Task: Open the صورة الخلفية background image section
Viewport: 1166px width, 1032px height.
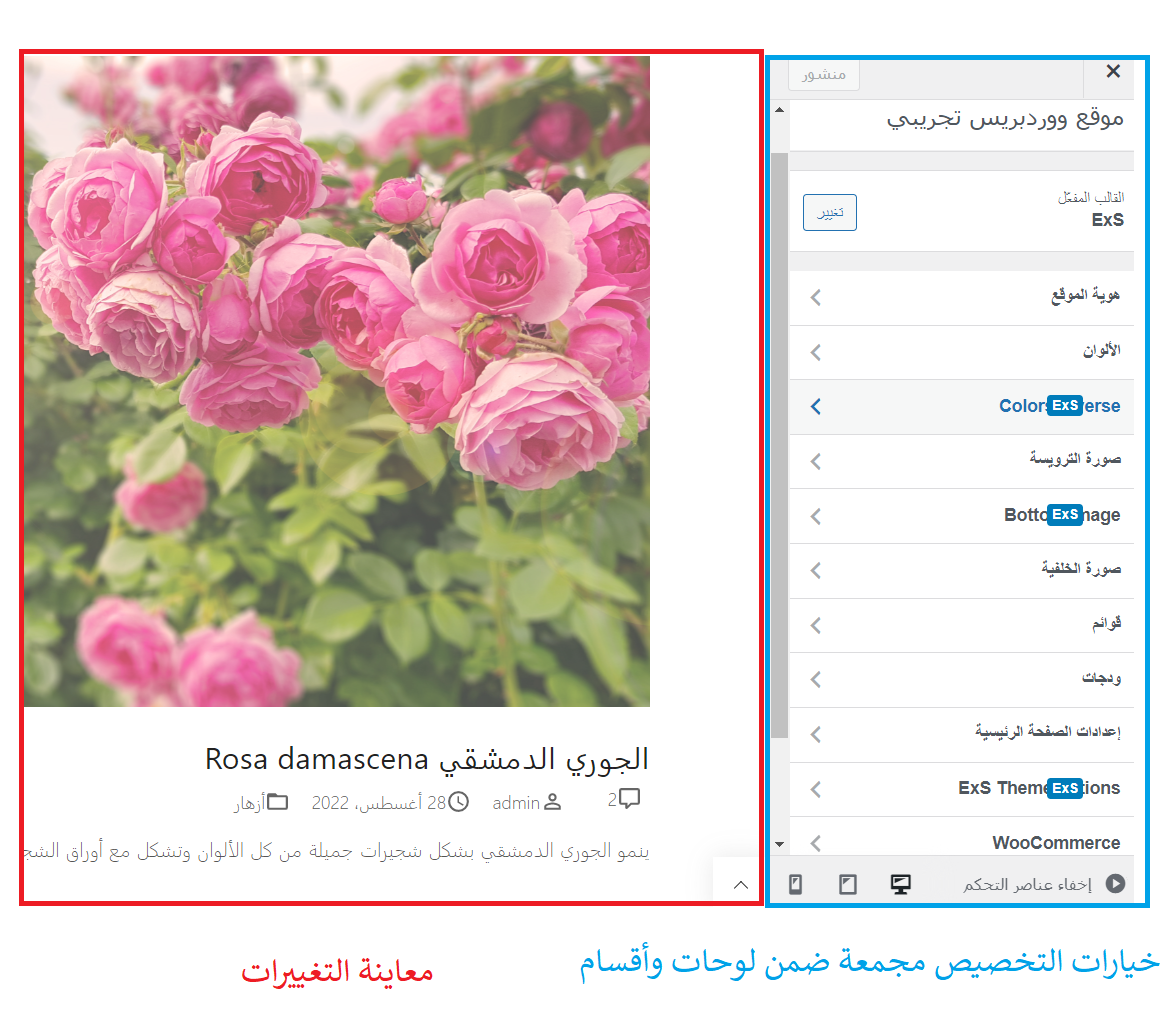Action: coord(962,570)
